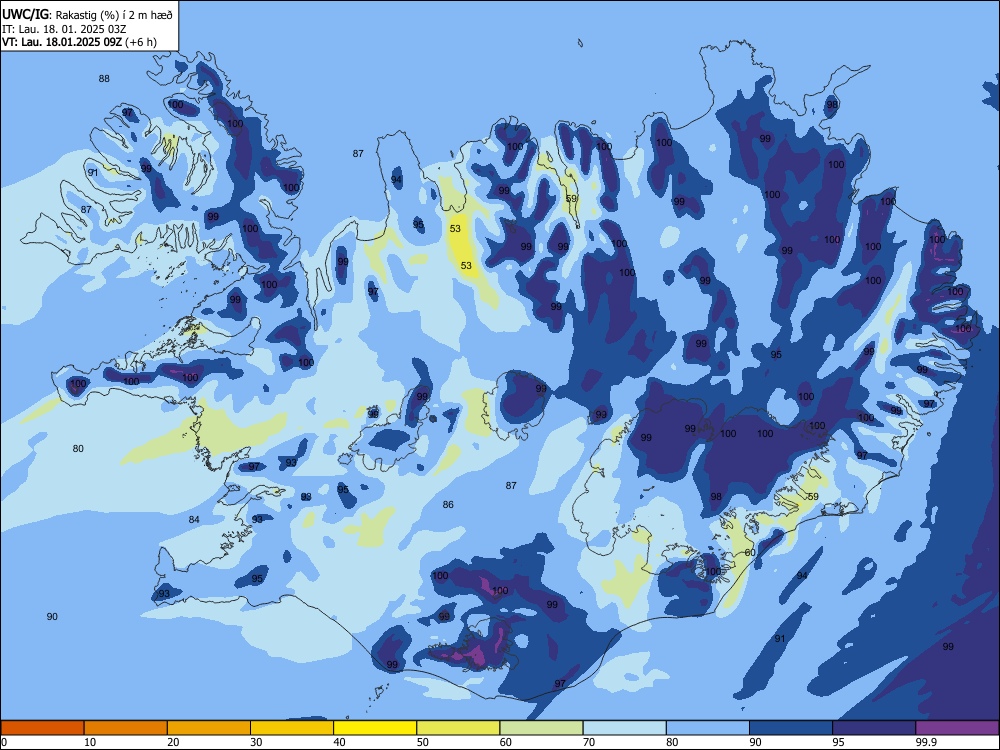Click the 'VT: Lau. 18.01.2025 09Z (+6 h)' line
This screenshot has height=750, width=1000.
click(79, 42)
